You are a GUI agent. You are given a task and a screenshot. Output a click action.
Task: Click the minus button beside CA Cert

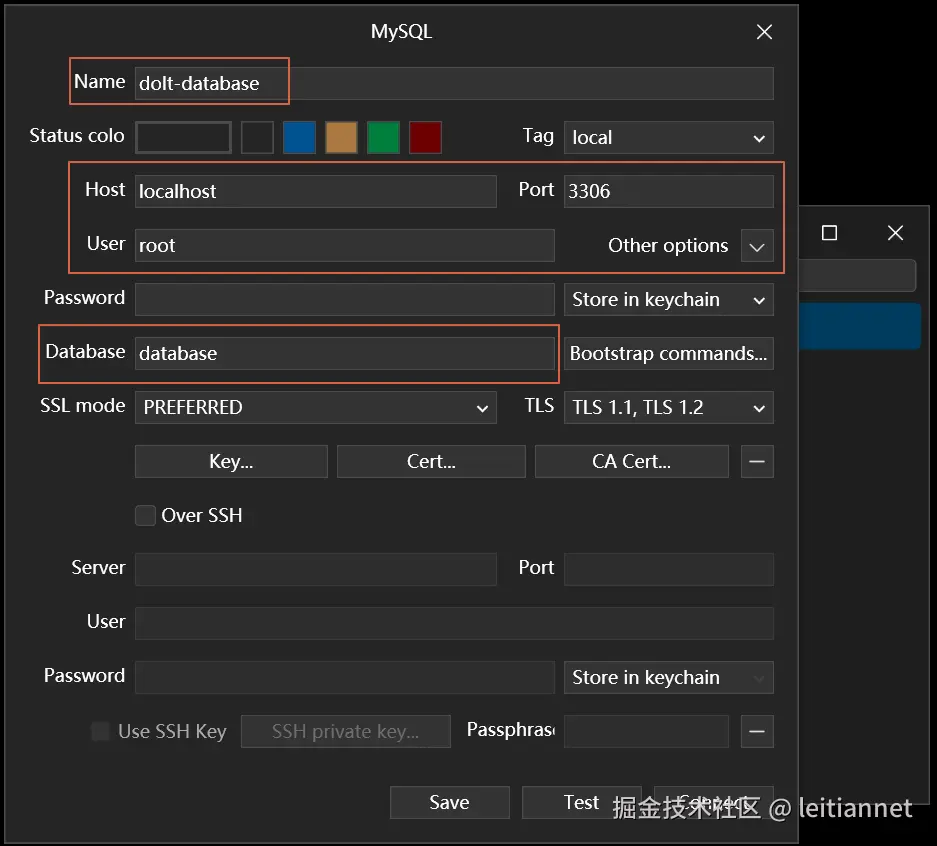tap(757, 461)
